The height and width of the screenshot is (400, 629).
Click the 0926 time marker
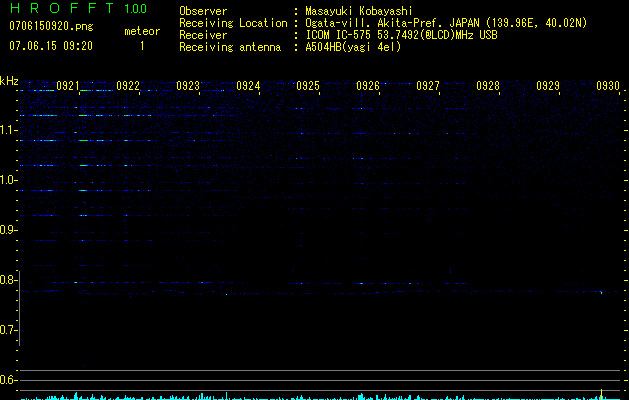[x=368, y=86]
